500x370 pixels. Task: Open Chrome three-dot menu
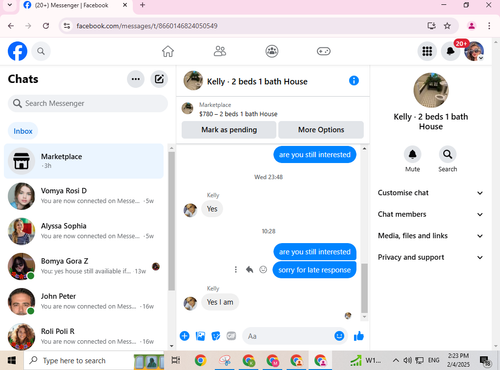(x=489, y=26)
